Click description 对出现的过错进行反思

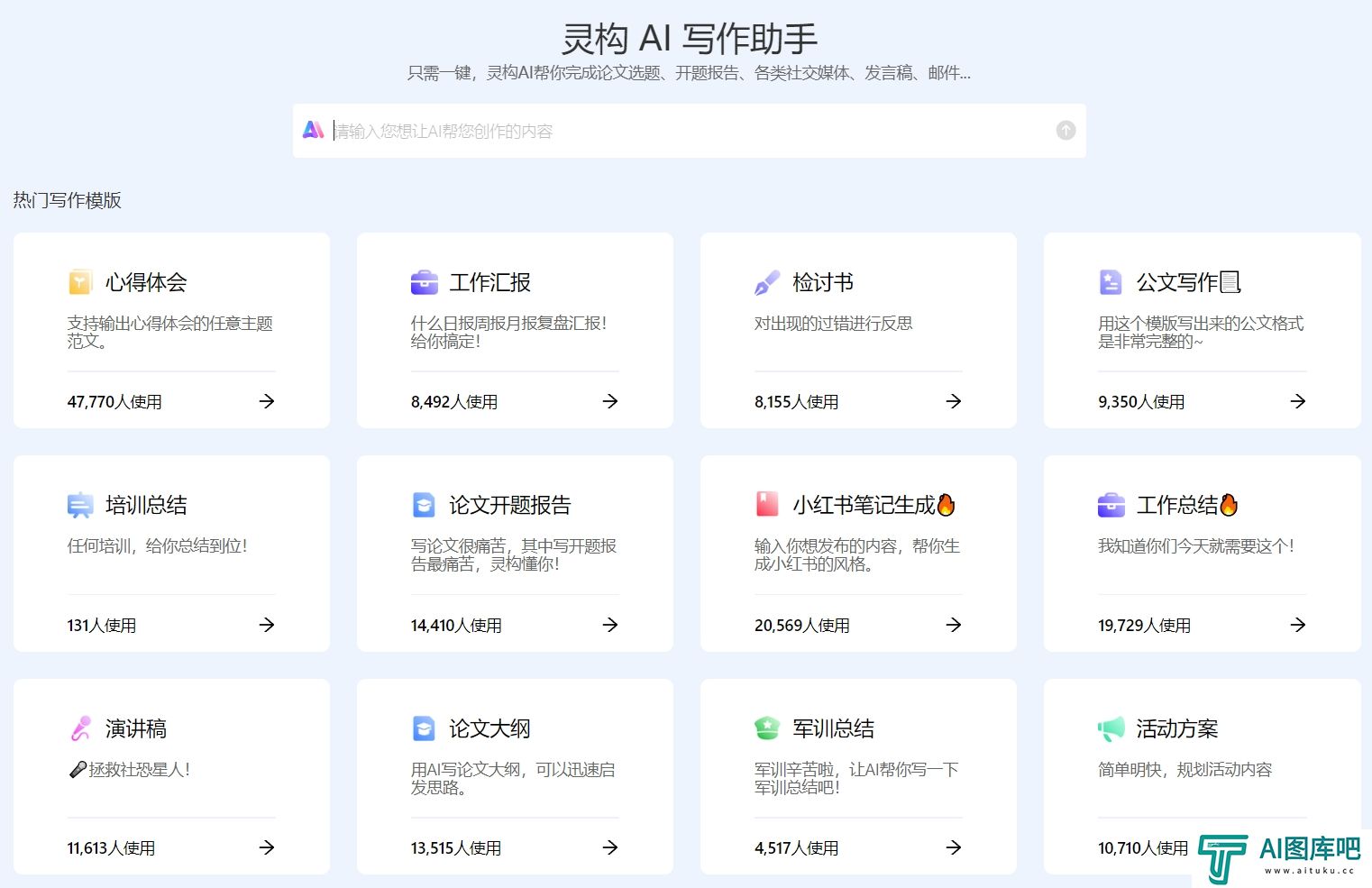pyautogui.click(x=834, y=323)
